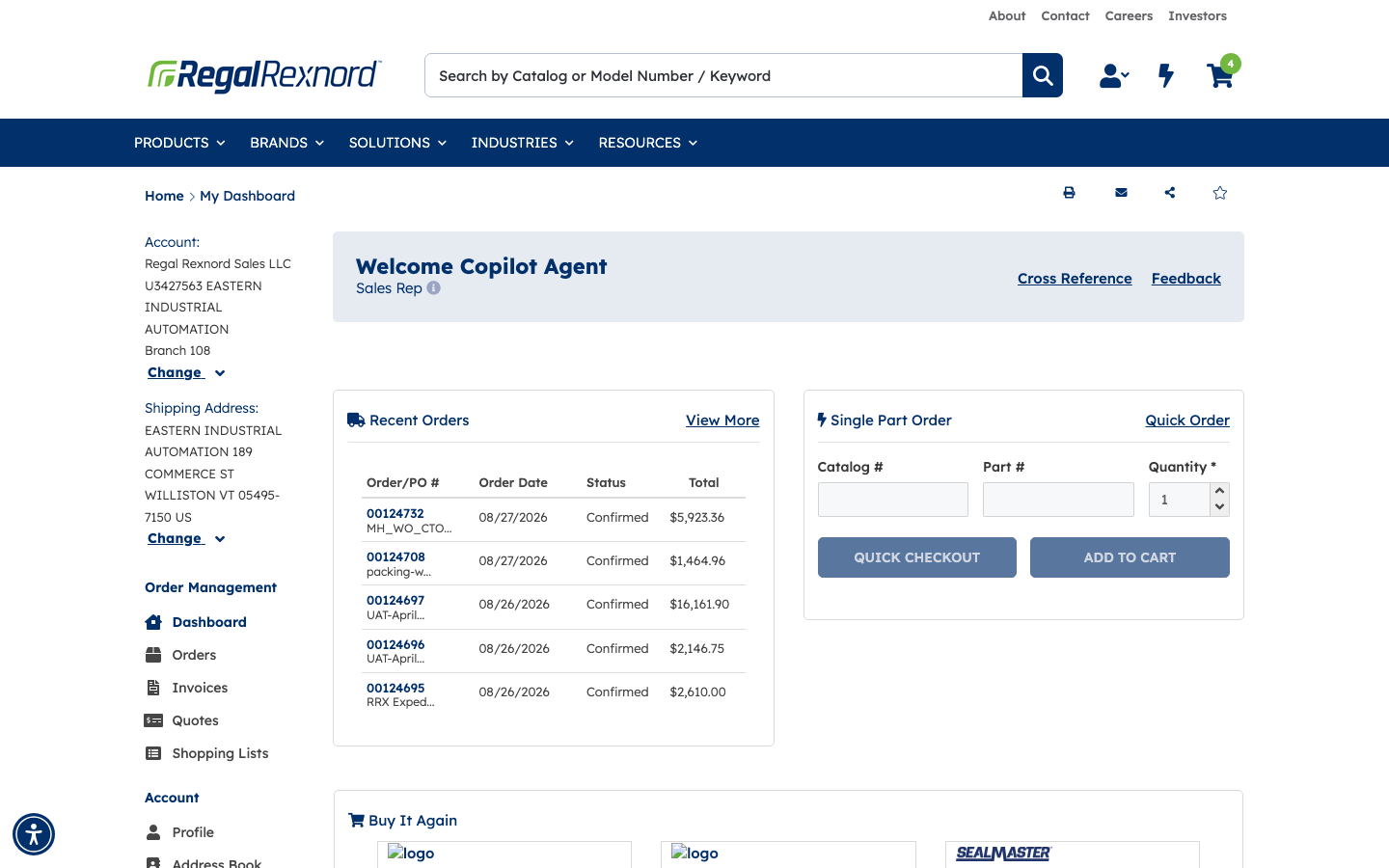Expand the Shipping Address Change dropdown
This screenshot has height=868, width=1389.
[x=186, y=538]
